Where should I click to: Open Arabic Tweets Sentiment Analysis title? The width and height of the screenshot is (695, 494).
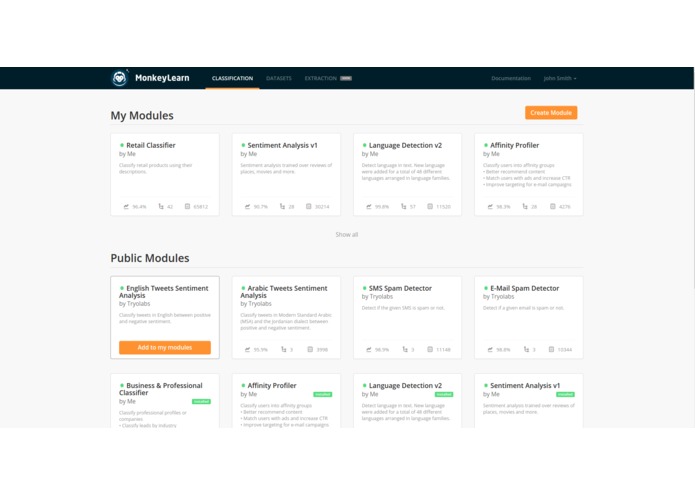pos(284,292)
